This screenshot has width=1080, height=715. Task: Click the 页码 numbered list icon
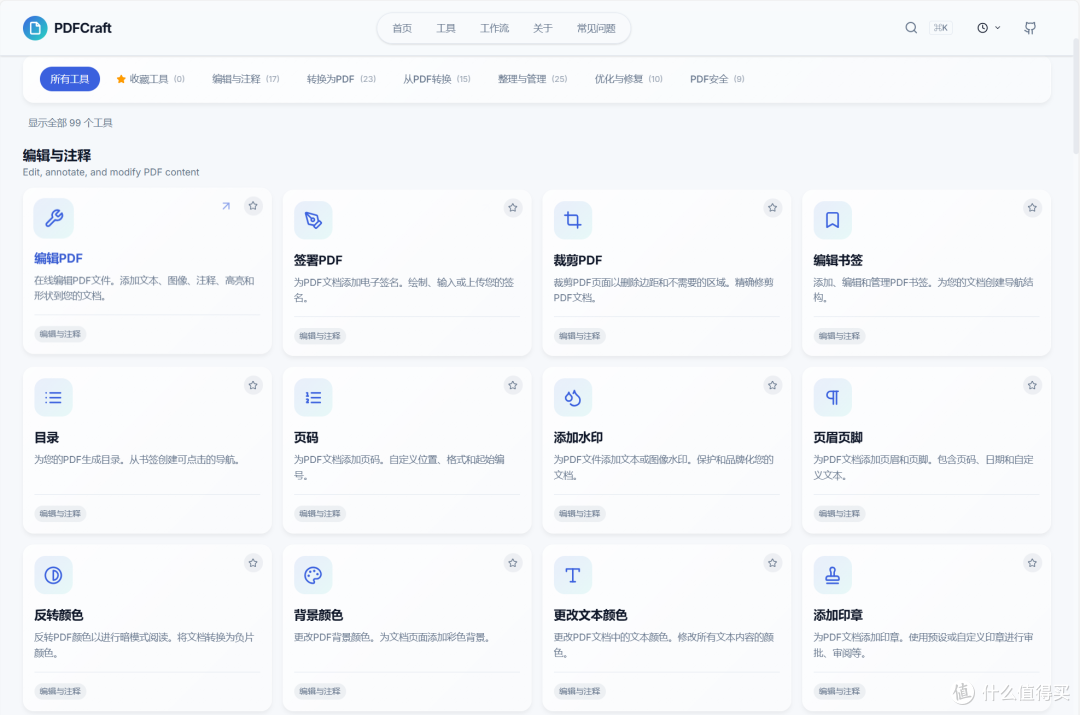point(313,397)
